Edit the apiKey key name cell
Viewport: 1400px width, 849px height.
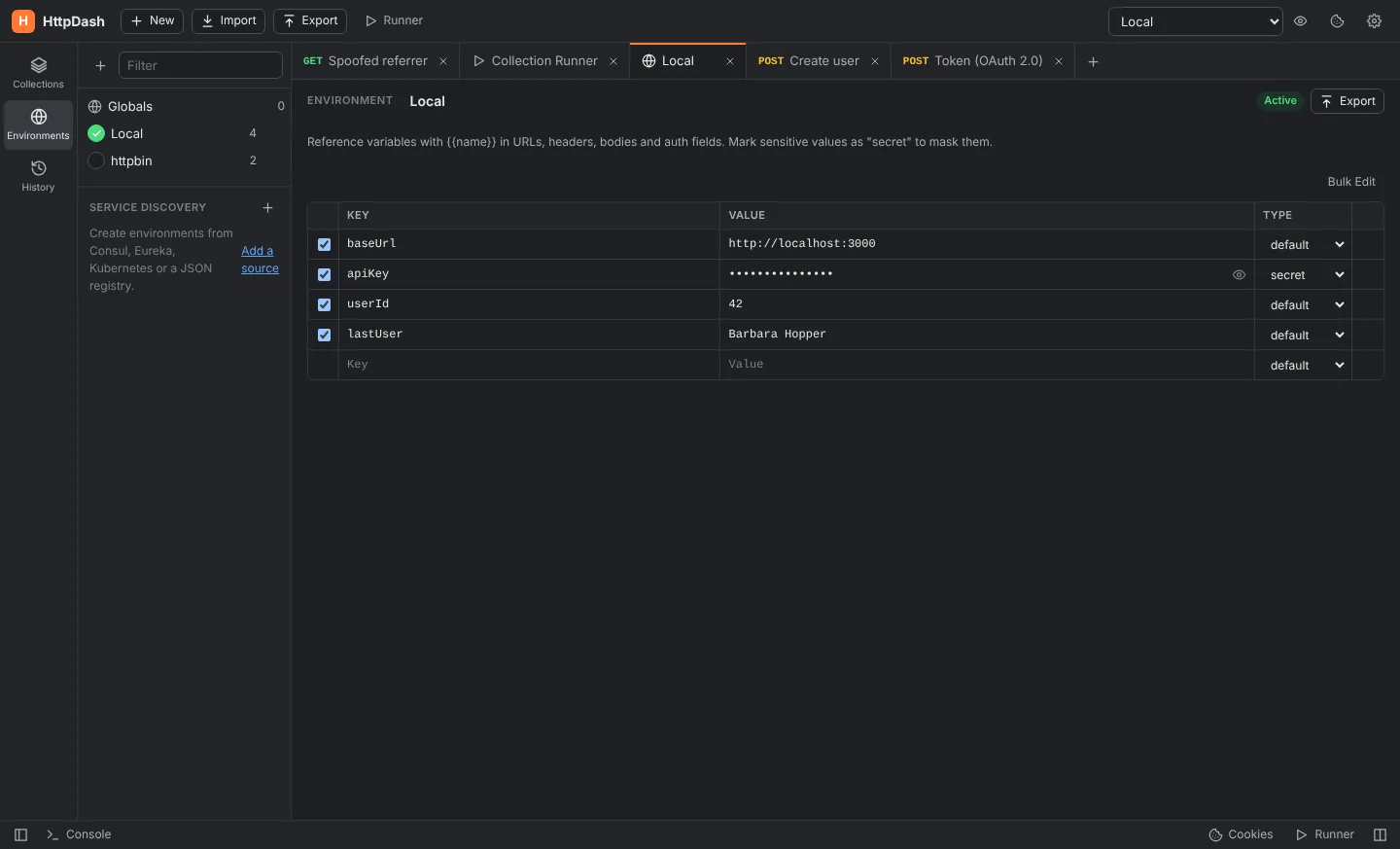529,274
